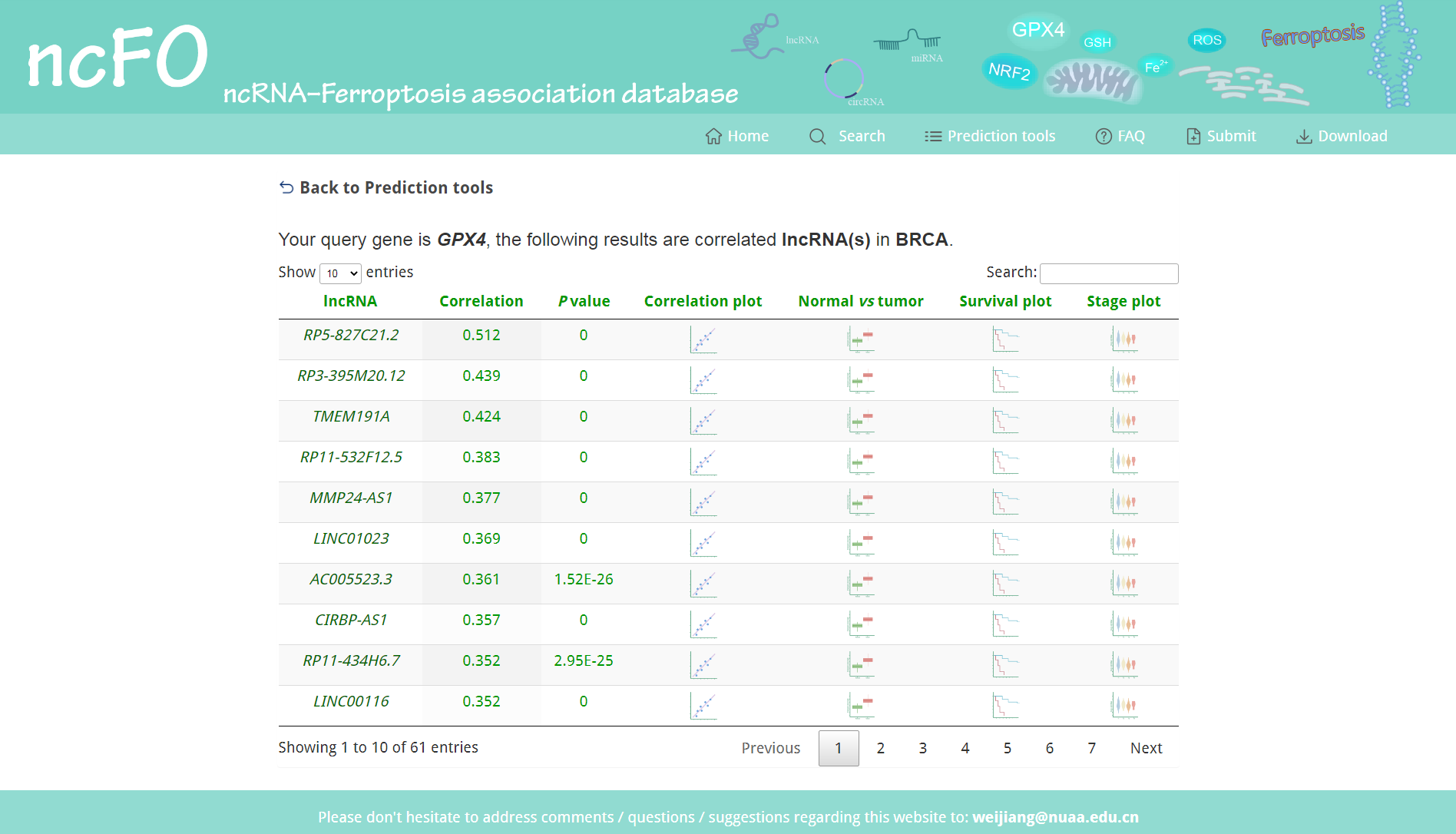The height and width of the screenshot is (834, 1456).
Task: Go back to Prediction tools
Action: tap(386, 187)
